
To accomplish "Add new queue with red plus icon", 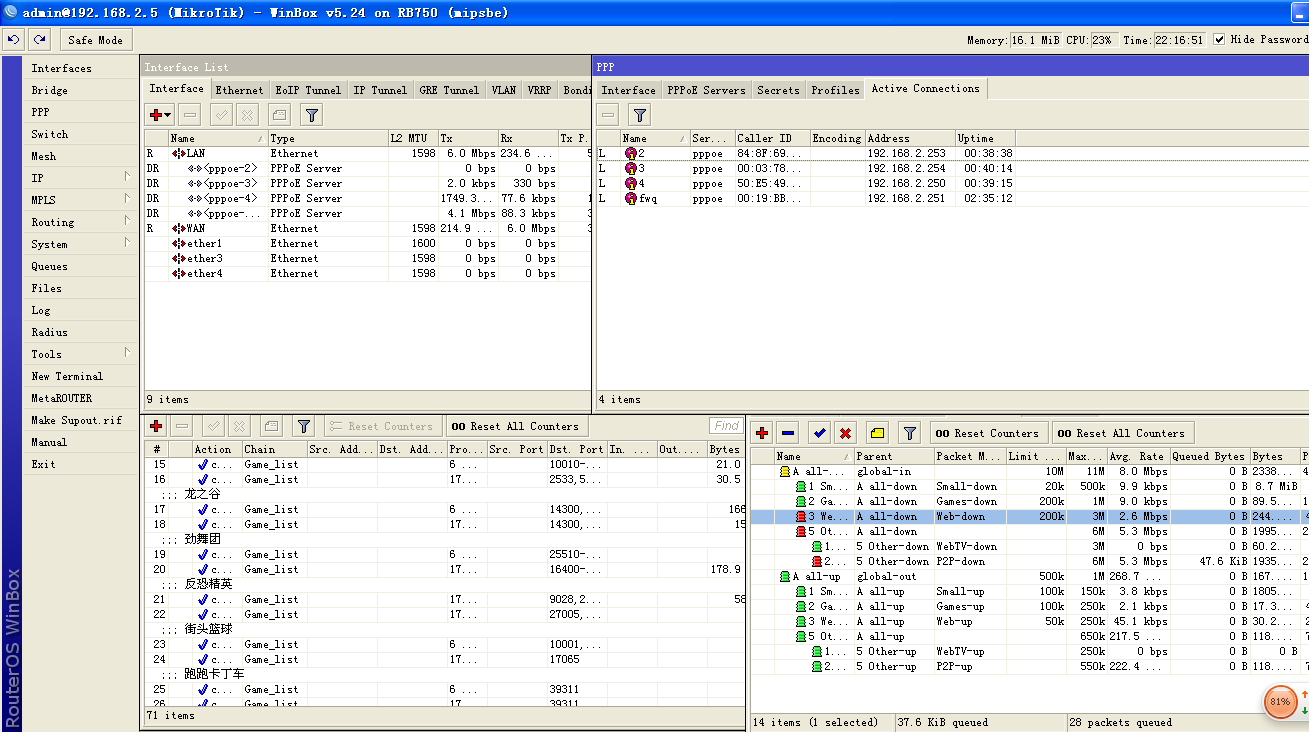I will click(762, 433).
